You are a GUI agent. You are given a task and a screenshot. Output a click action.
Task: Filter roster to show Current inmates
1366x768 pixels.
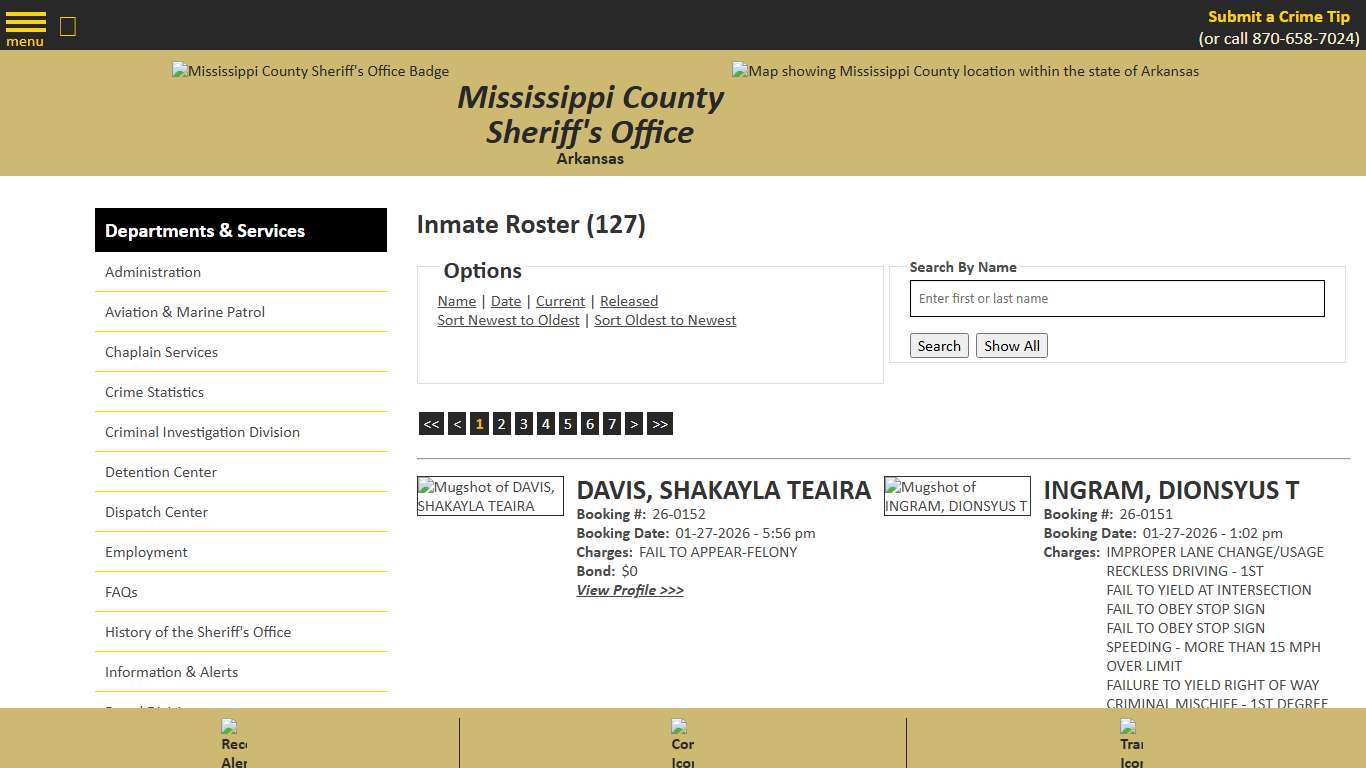(x=560, y=301)
